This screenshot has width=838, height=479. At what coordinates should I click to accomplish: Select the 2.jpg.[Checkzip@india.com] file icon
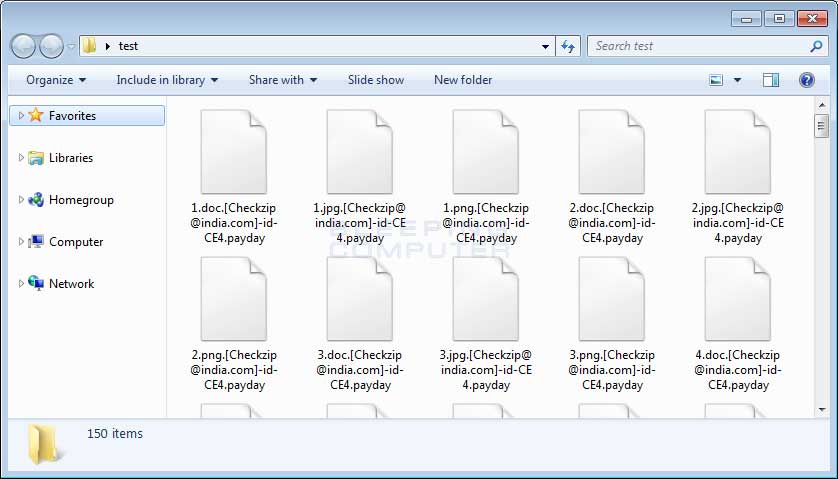pyautogui.click(x=738, y=152)
